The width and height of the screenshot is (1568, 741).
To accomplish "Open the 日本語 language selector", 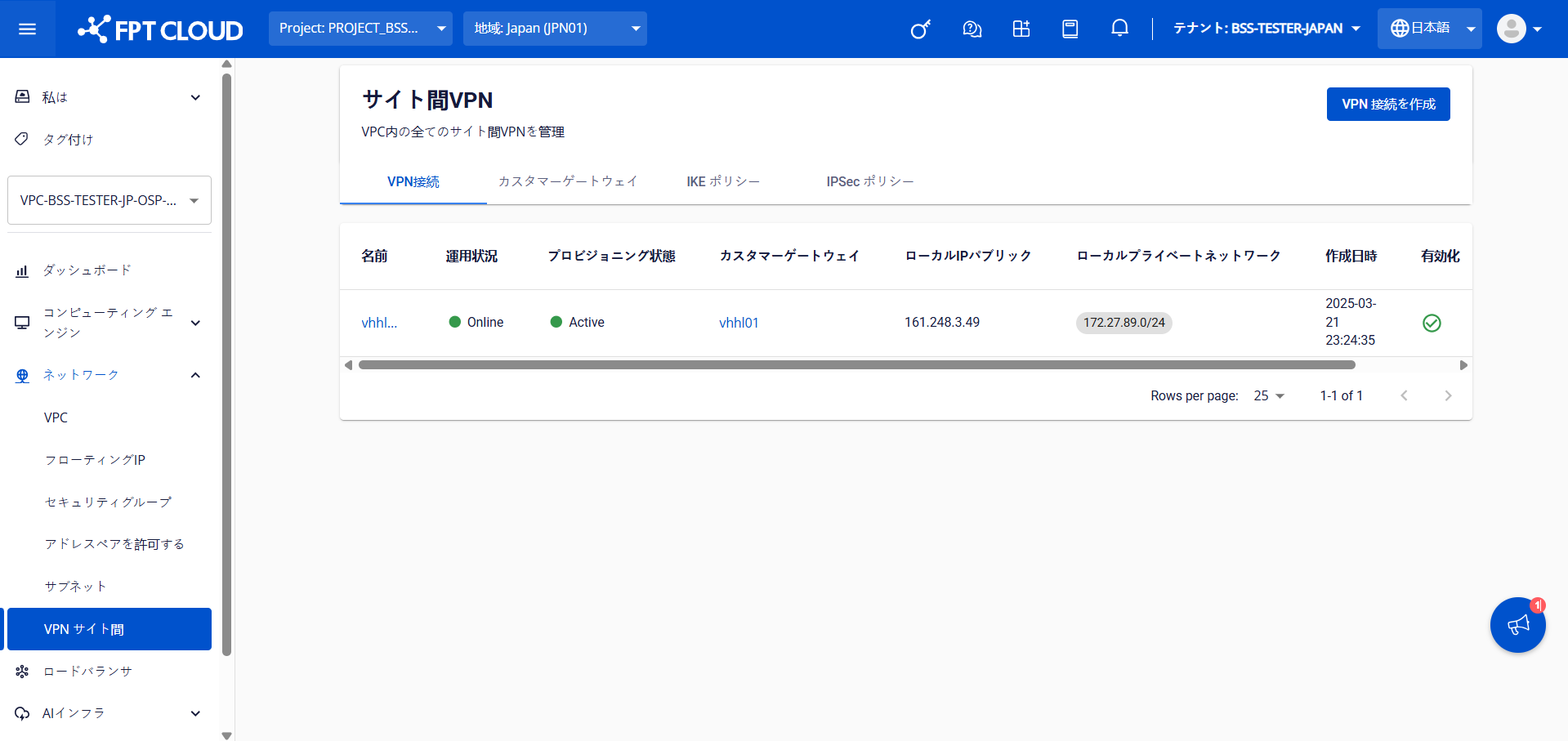I will click(x=1429, y=29).
